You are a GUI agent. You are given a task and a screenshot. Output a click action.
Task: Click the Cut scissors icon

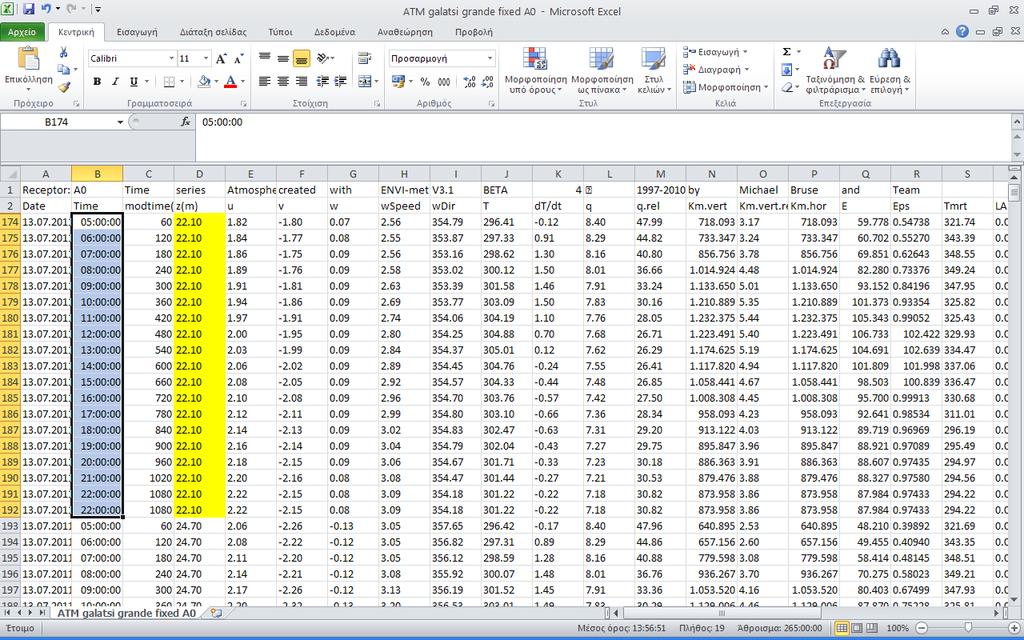pos(63,53)
